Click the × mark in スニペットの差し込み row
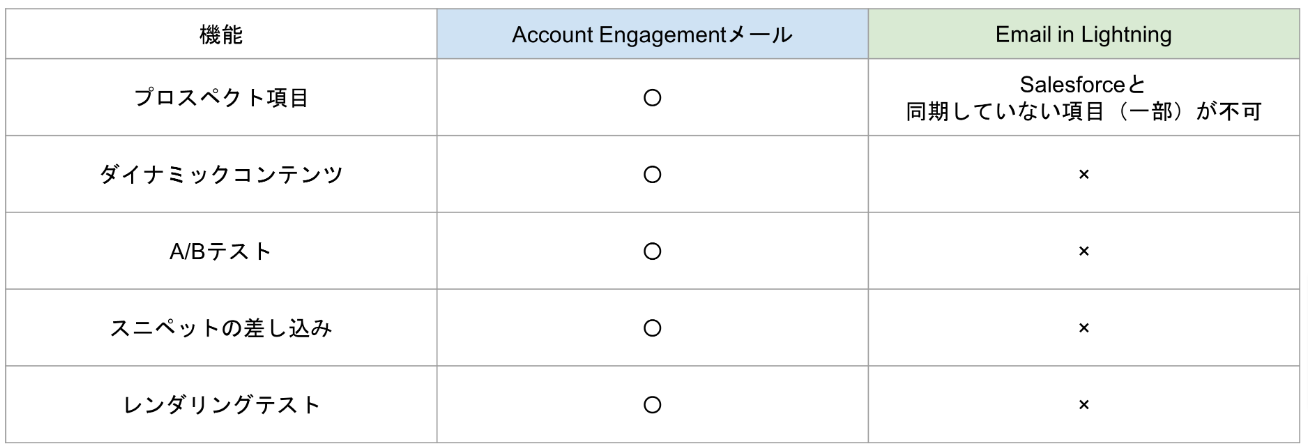 tap(1083, 328)
